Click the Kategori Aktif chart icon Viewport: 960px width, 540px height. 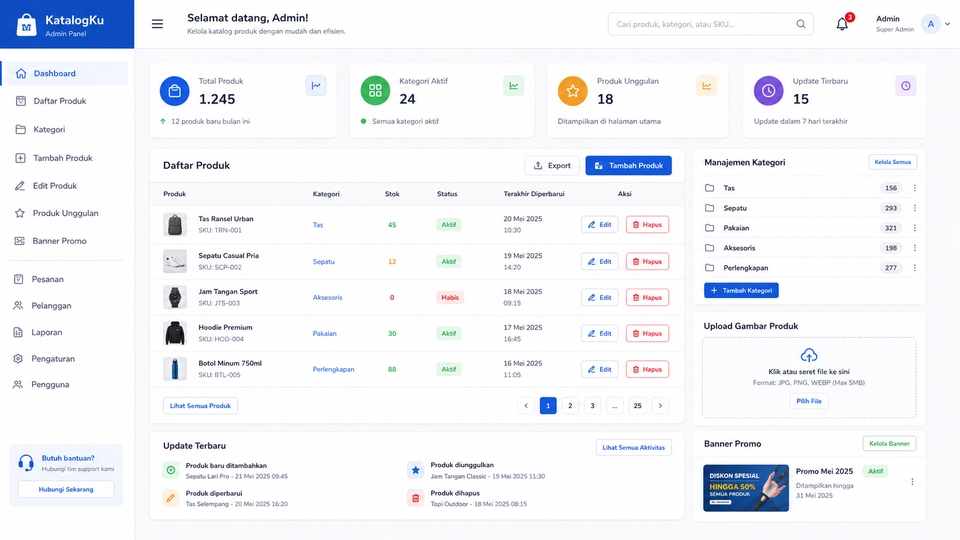(514, 86)
